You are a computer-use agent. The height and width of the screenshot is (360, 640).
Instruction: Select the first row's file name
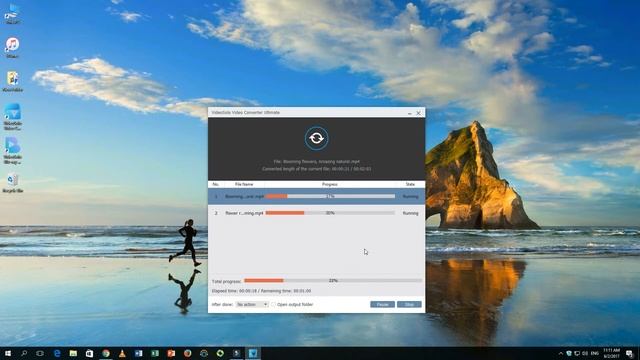[x=244, y=197]
